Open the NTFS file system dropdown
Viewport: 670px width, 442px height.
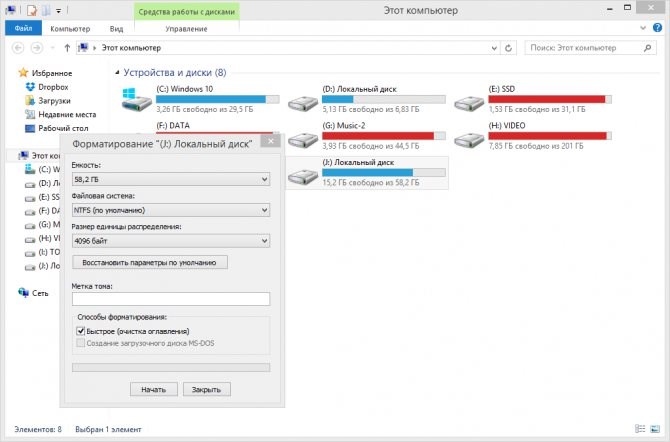click(x=171, y=210)
